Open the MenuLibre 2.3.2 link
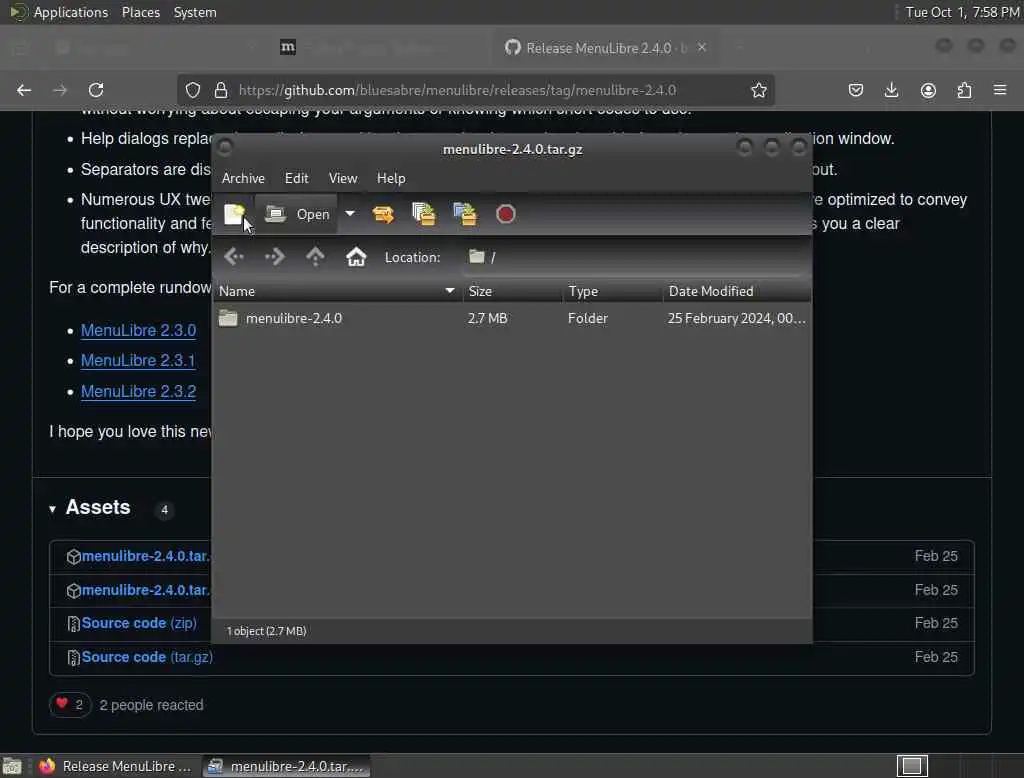This screenshot has height=778, width=1024. (x=138, y=391)
